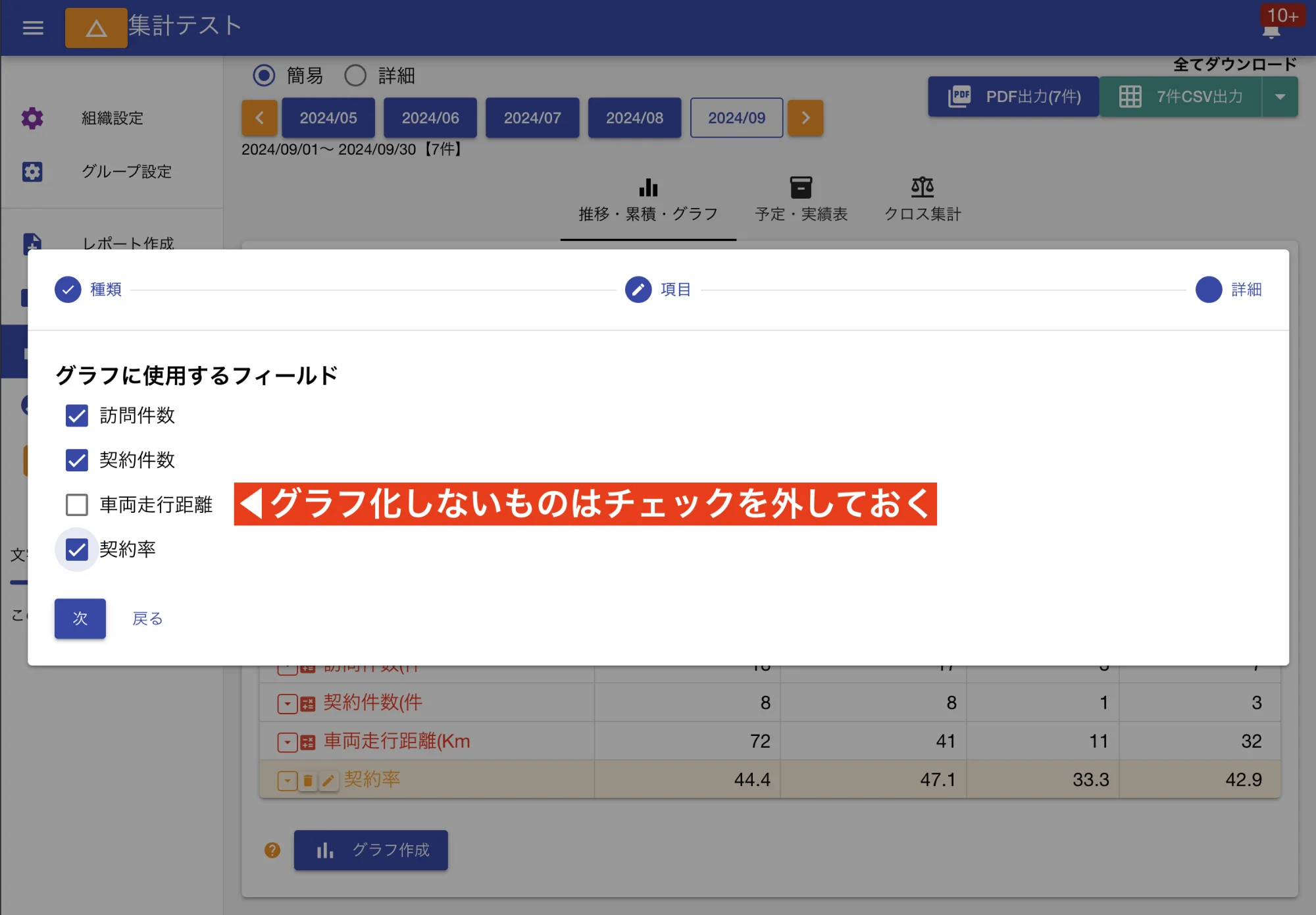The width and height of the screenshot is (1316, 915).
Task: Click the 次 button in the dialog
Action: [x=80, y=619]
